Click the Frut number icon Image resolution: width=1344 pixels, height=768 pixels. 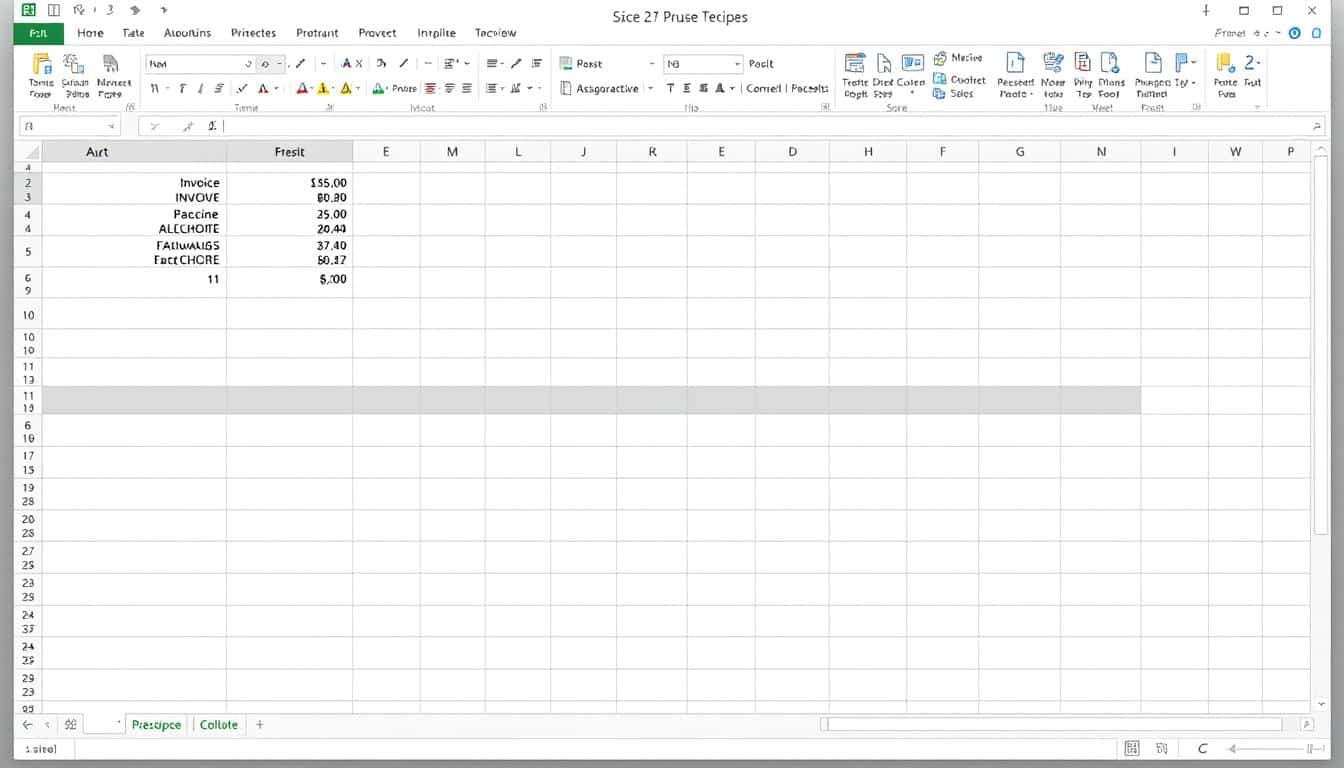pyautogui.click(x=1251, y=64)
